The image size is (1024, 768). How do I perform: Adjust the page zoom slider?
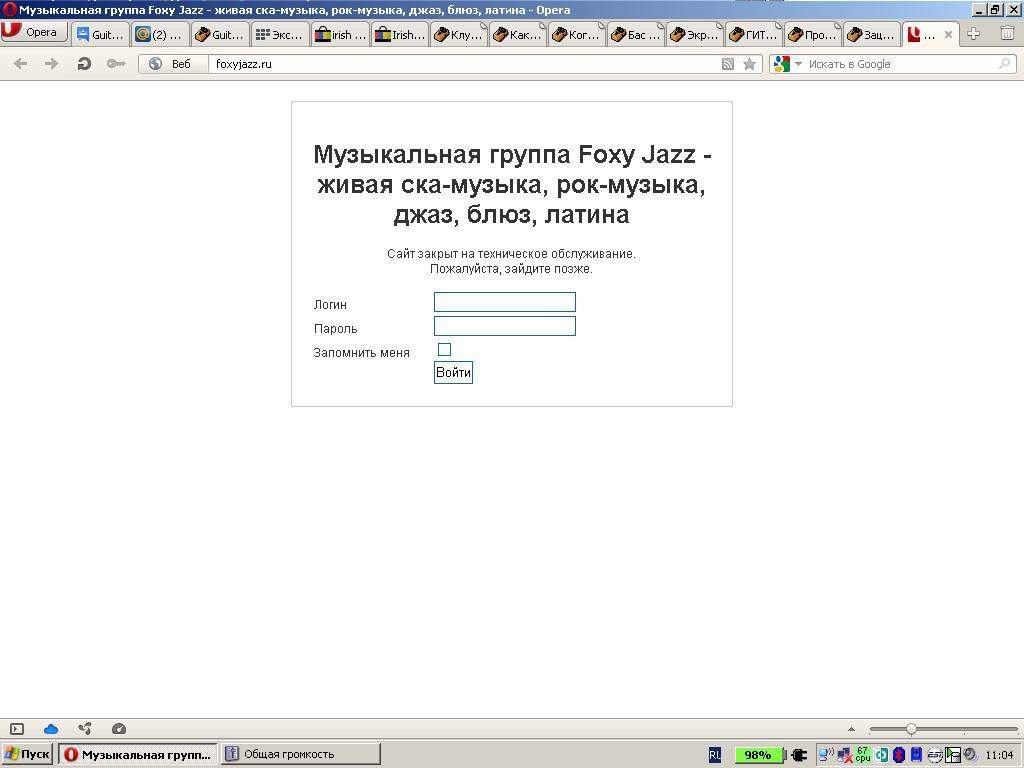click(911, 729)
